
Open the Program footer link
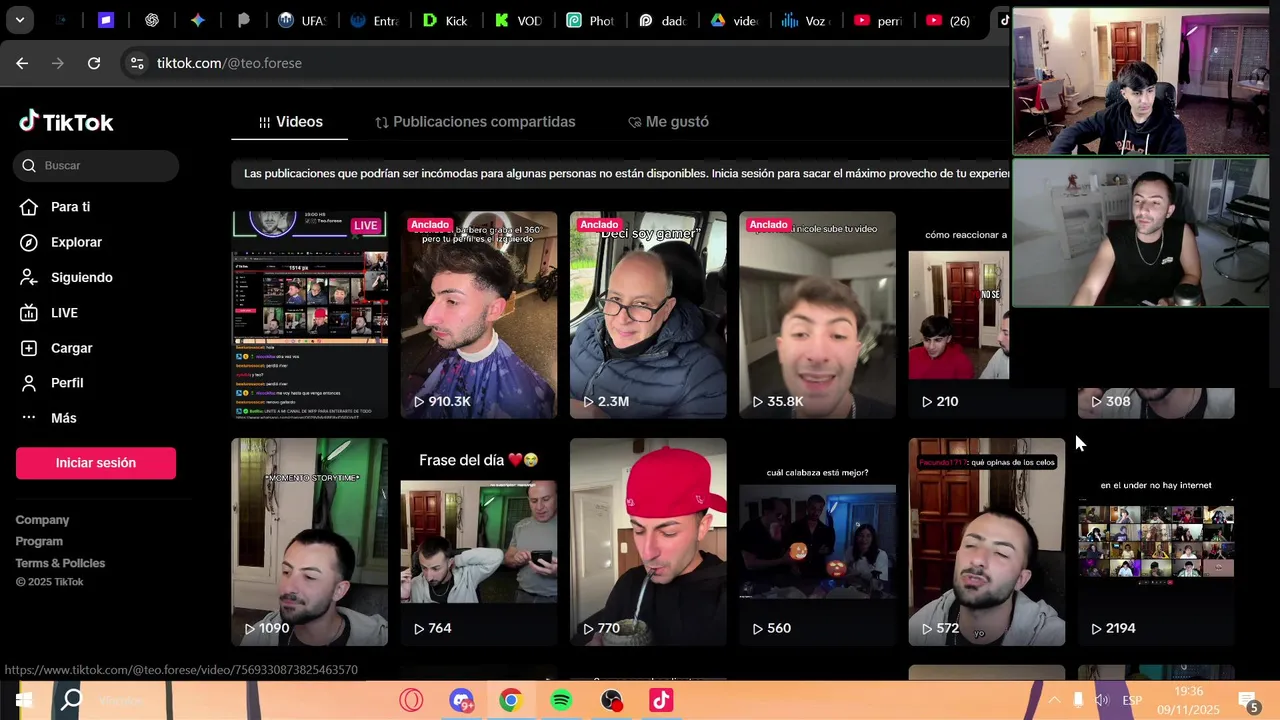point(39,541)
